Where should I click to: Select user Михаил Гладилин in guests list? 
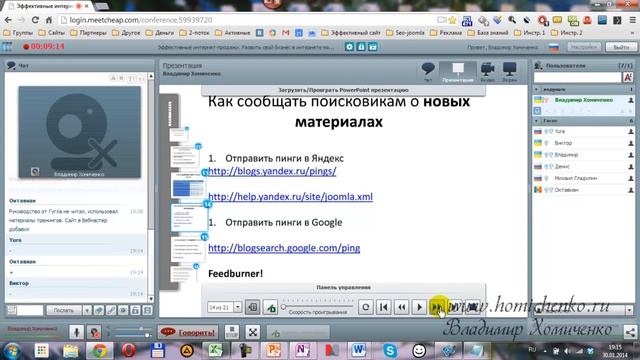point(584,178)
